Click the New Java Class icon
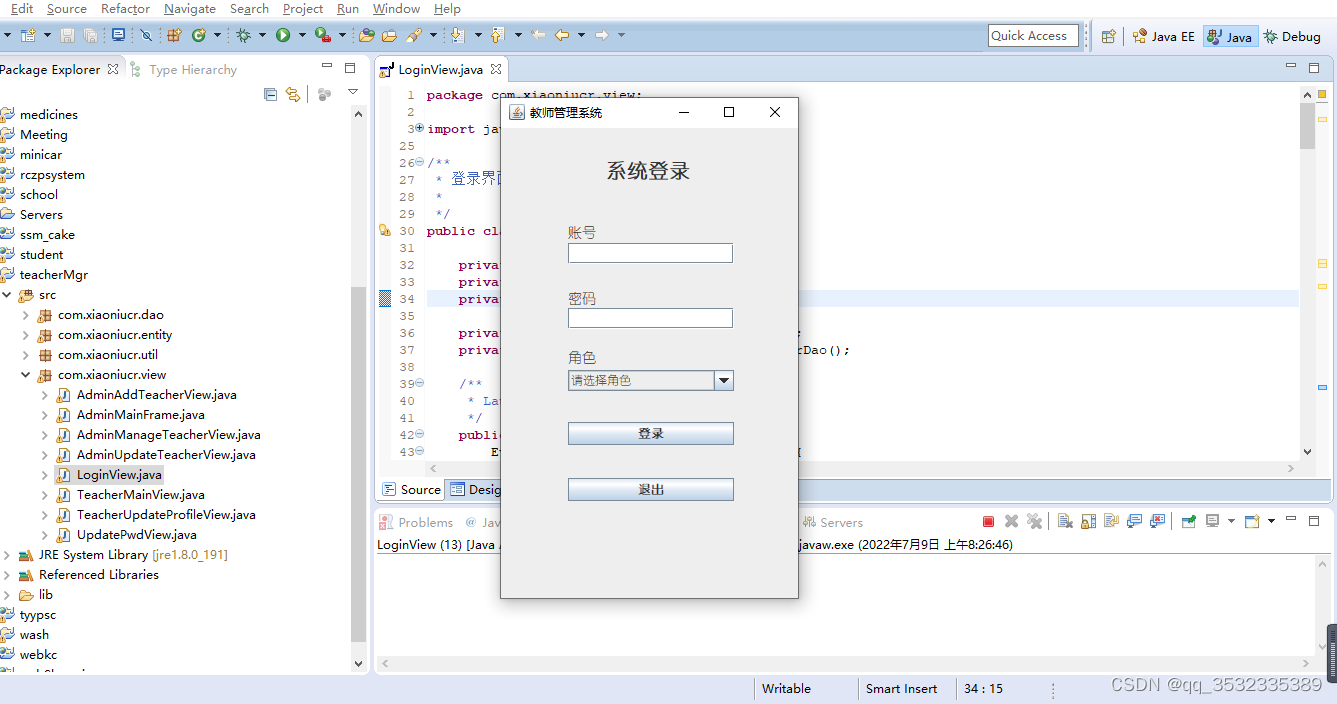This screenshot has height=704, width=1337. pos(198,36)
